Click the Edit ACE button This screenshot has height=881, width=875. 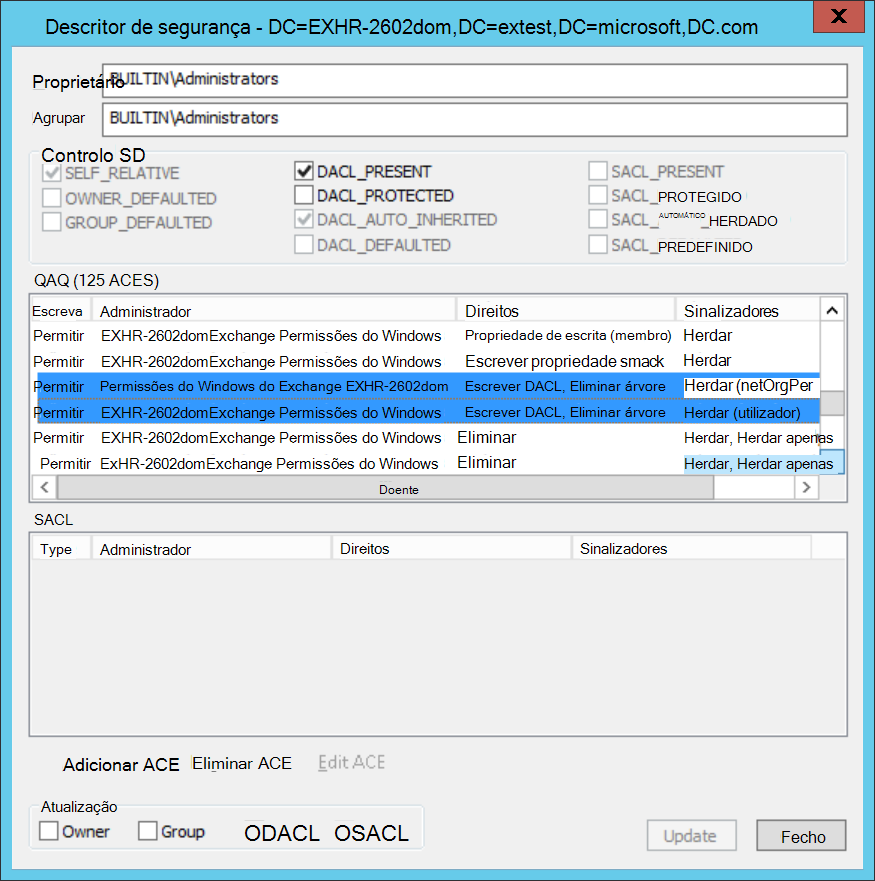[x=351, y=762]
